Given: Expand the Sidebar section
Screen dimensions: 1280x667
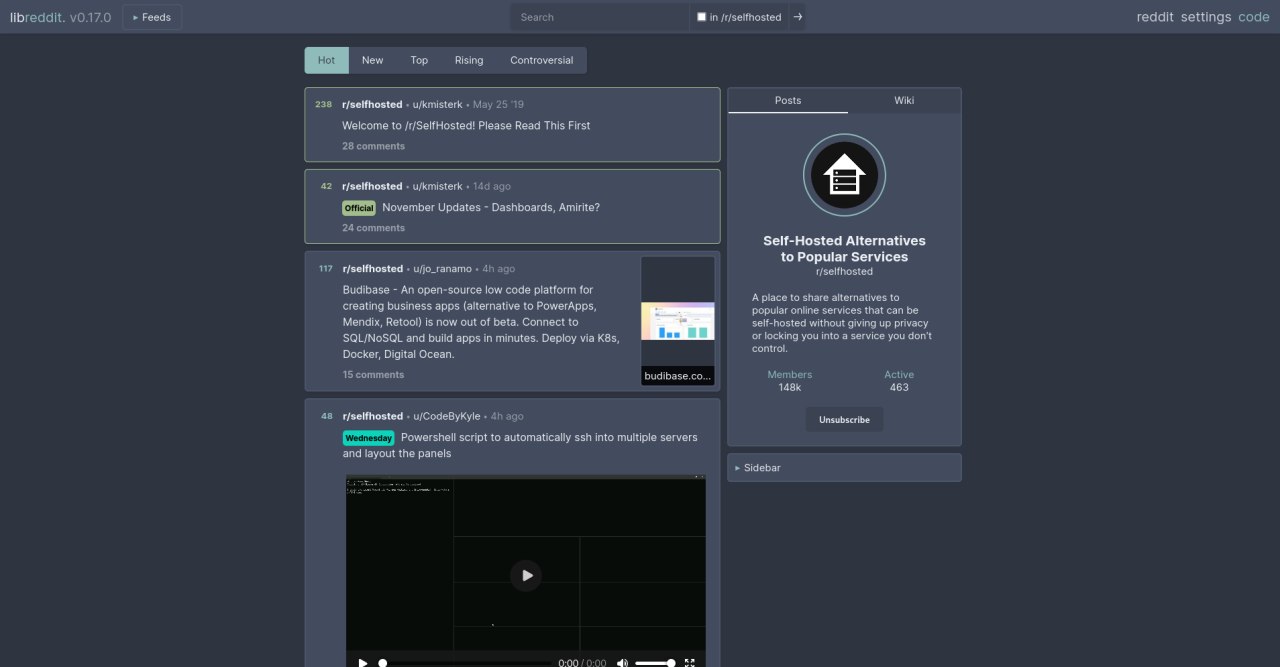Looking at the screenshot, I should (x=844, y=468).
